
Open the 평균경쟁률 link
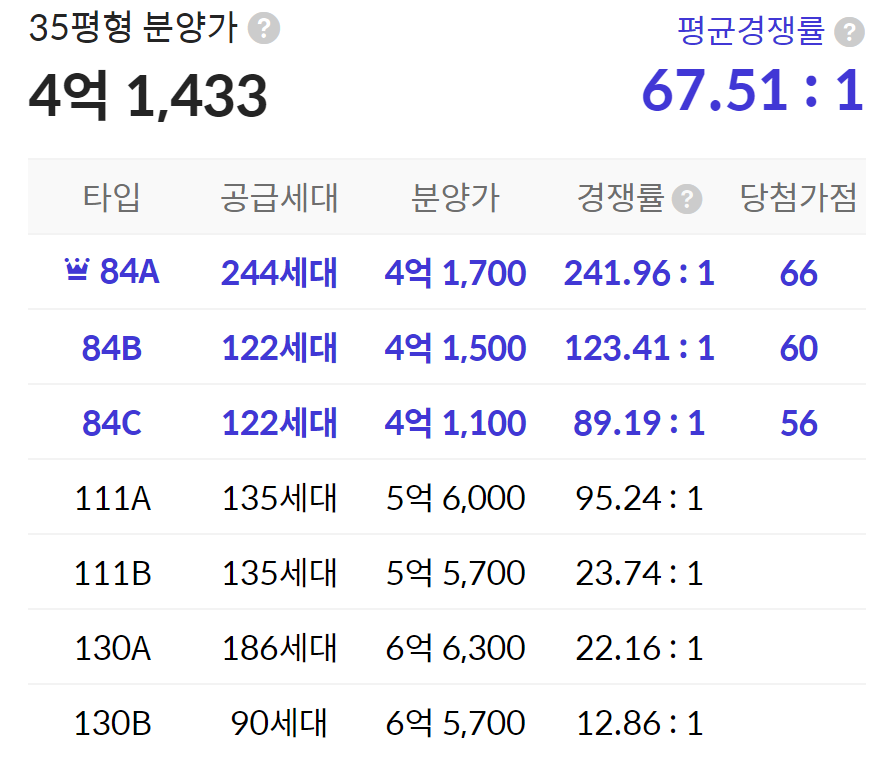point(751,31)
